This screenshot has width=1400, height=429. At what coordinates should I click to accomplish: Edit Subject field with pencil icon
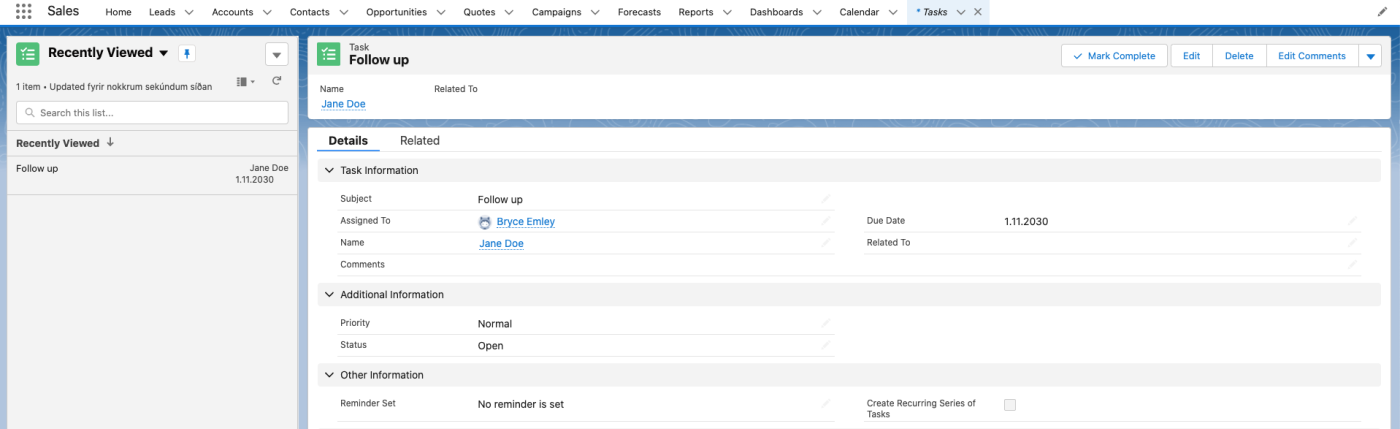pyautogui.click(x=826, y=199)
